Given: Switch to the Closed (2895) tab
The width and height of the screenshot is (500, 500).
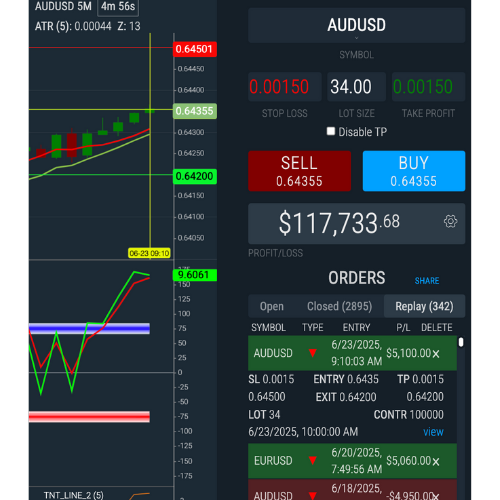Looking at the screenshot, I should coord(339,306).
